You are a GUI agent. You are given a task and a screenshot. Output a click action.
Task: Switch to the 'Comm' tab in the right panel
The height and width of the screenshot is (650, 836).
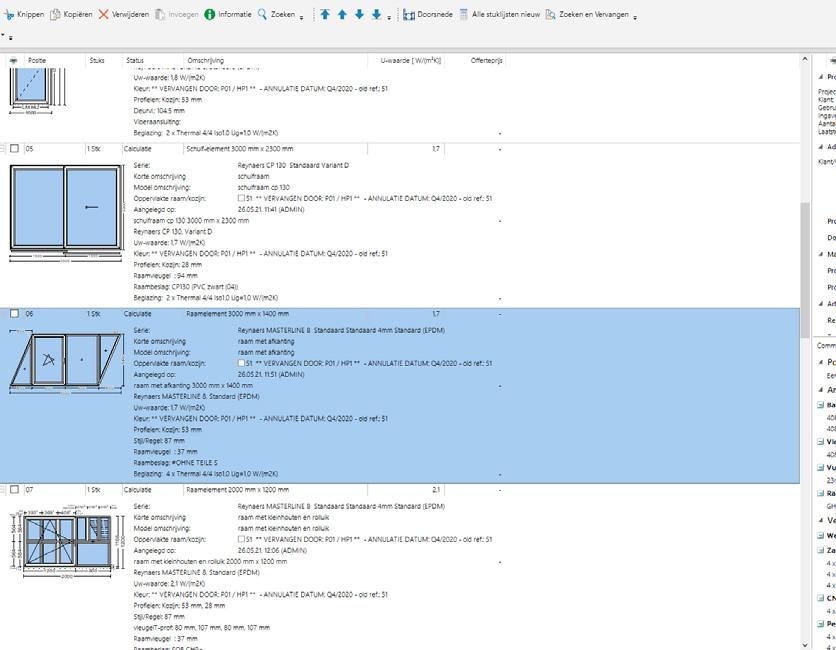pyautogui.click(x=826, y=346)
